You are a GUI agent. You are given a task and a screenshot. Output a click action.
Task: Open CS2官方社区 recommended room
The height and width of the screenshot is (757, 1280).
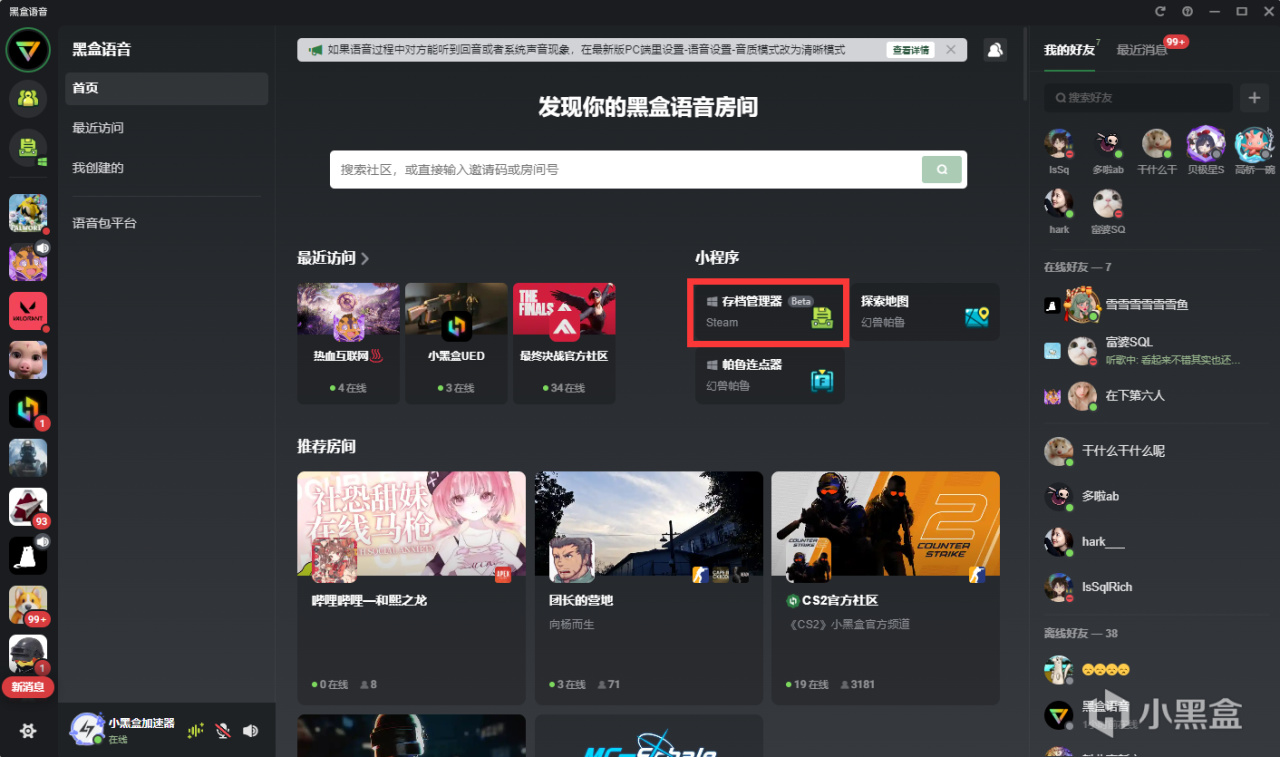[x=885, y=588]
